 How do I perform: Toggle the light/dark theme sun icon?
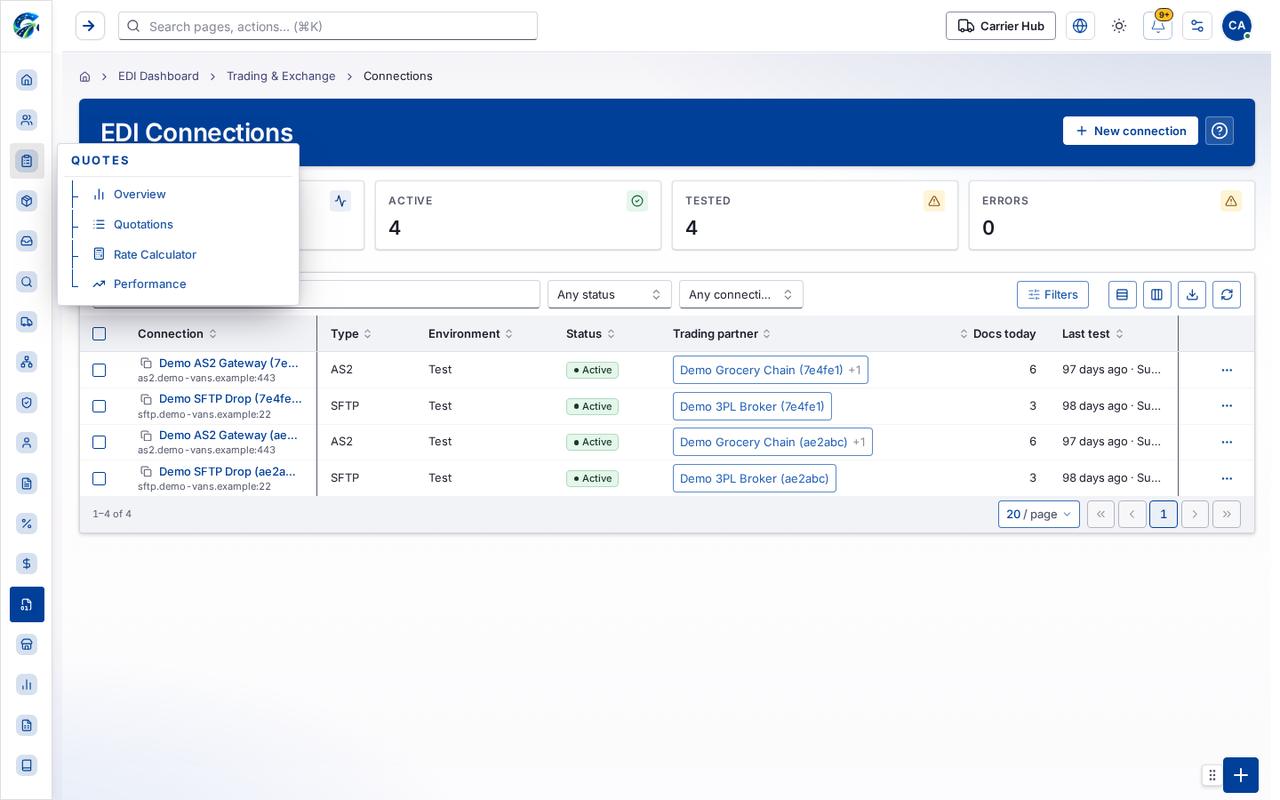point(1119,26)
